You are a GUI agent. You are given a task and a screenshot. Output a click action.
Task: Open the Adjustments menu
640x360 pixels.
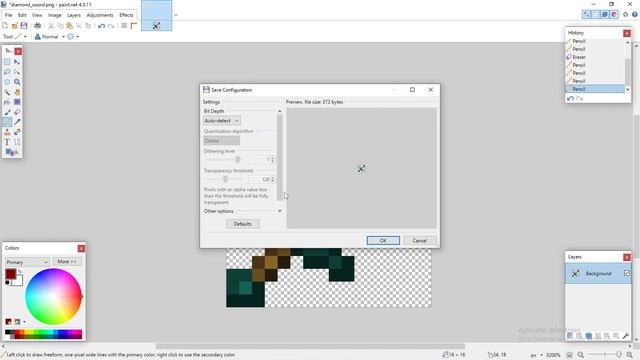[100, 15]
